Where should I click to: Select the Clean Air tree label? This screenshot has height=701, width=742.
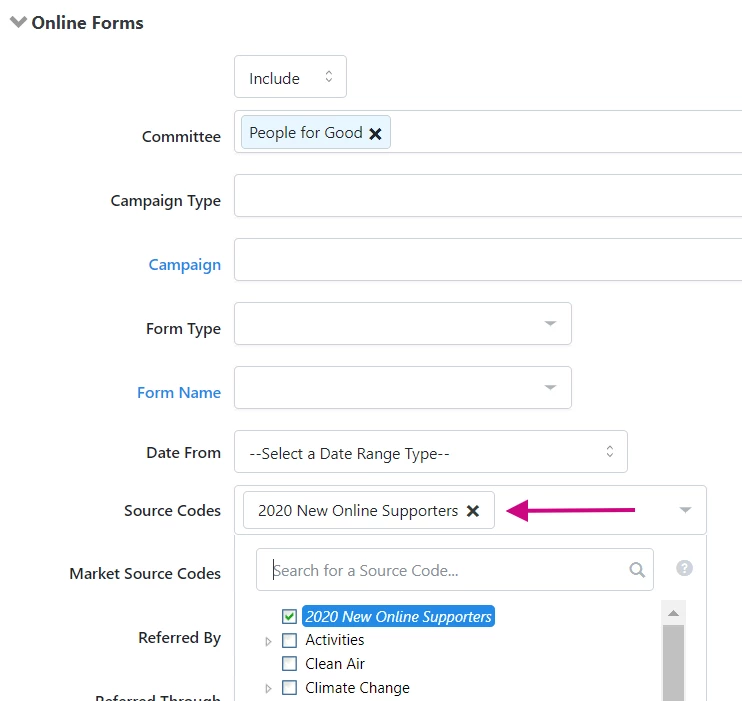(x=335, y=664)
